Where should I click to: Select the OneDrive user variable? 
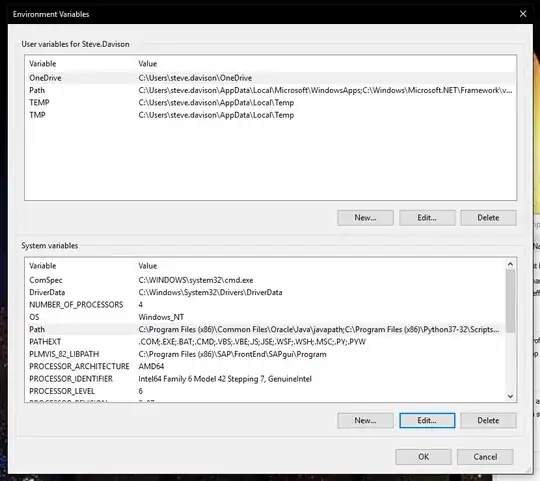(x=270, y=78)
